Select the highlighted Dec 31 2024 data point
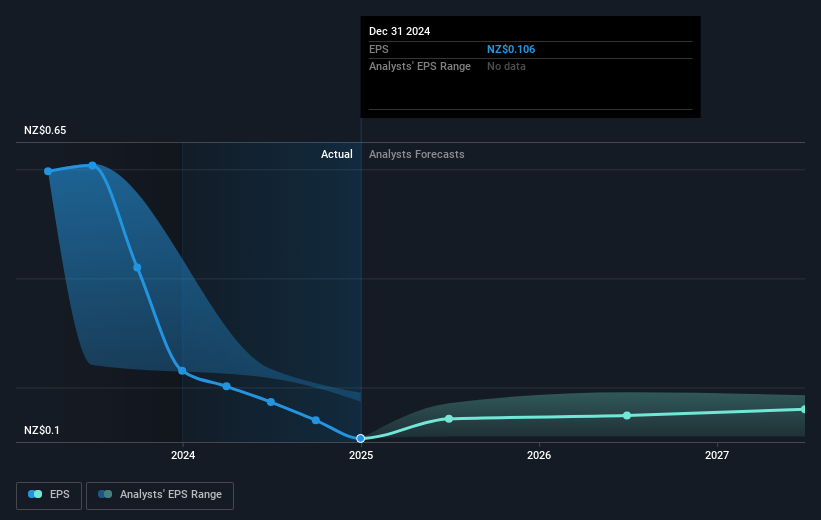Screen dimensions: 821x520 point(361,438)
